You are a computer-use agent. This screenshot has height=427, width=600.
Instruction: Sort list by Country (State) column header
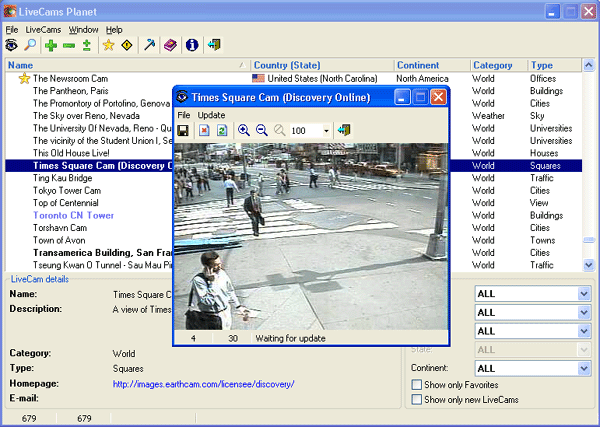322,65
